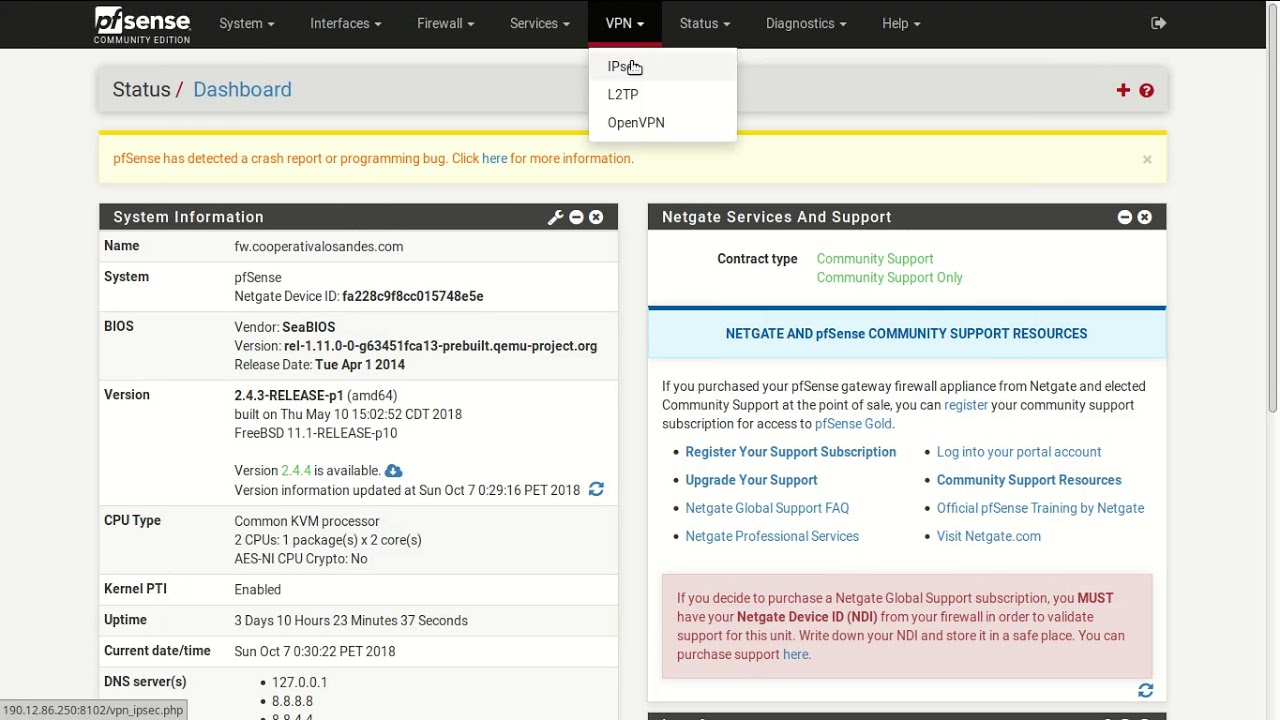1280x720 pixels.
Task: Select IPsec from the VPN menu
Action: tap(662, 66)
